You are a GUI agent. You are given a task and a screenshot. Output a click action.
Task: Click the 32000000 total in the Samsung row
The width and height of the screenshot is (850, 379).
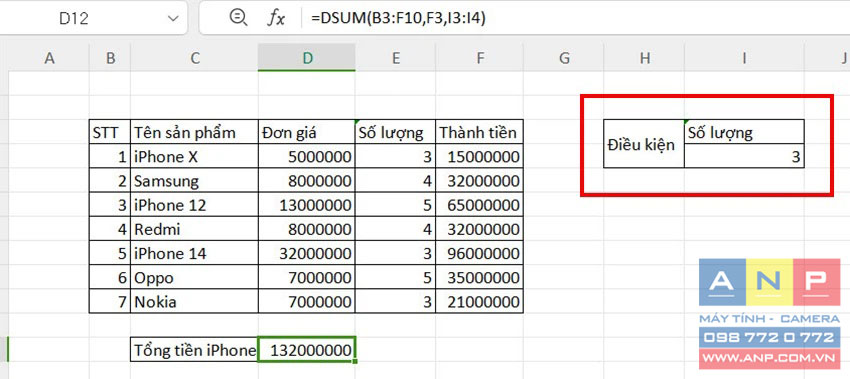479,181
